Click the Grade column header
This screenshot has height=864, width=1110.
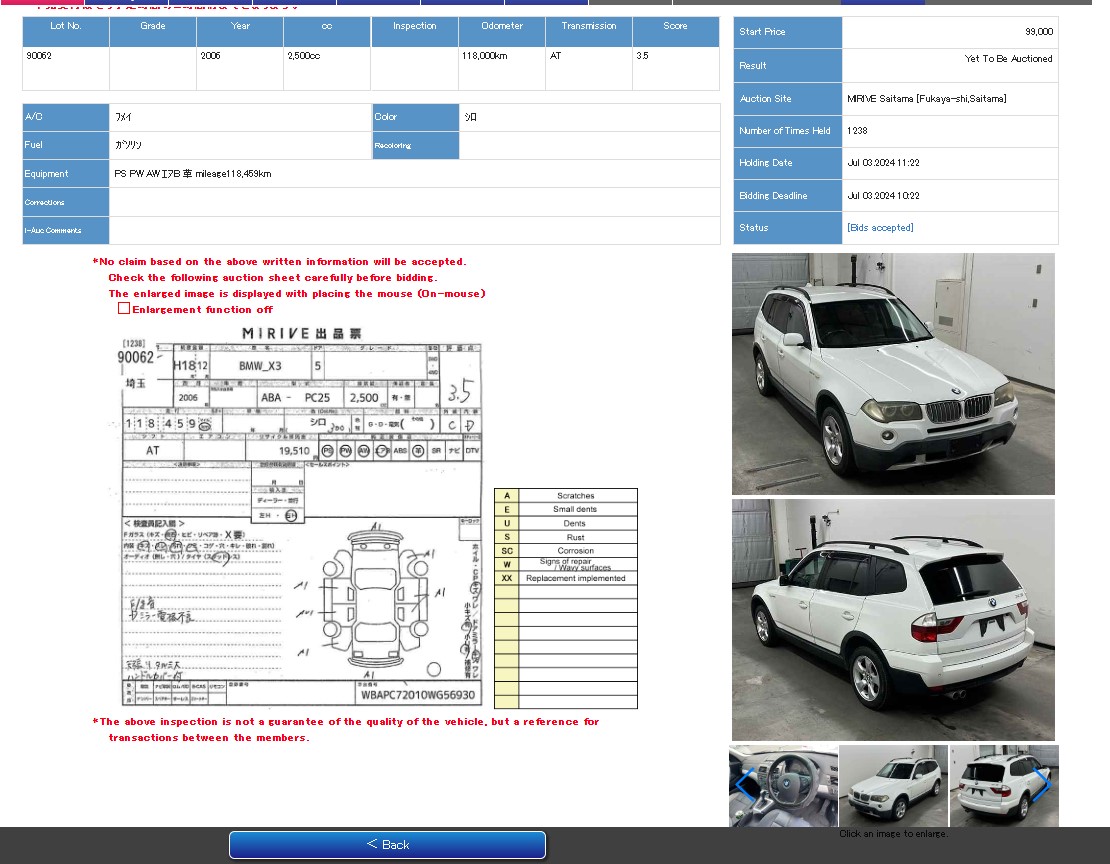[x=153, y=31]
